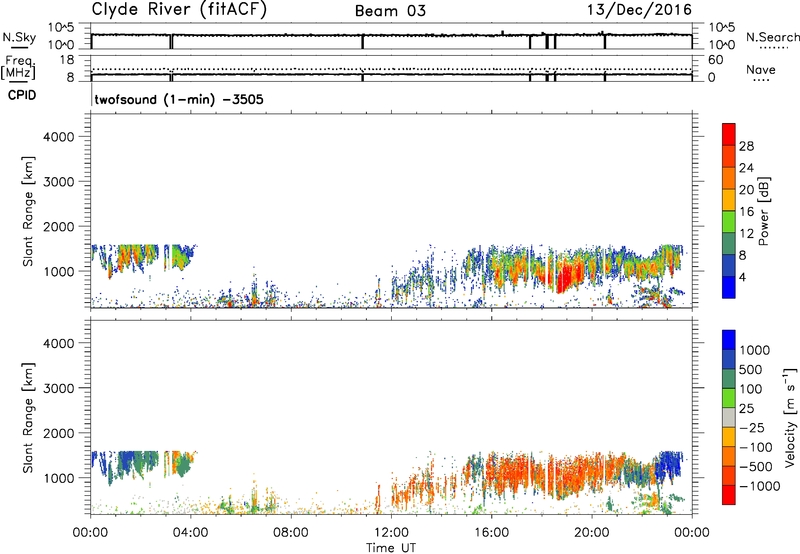Click the "-500" label on Velocity colorbar
The height and width of the screenshot is (554, 800).
click(x=754, y=467)
